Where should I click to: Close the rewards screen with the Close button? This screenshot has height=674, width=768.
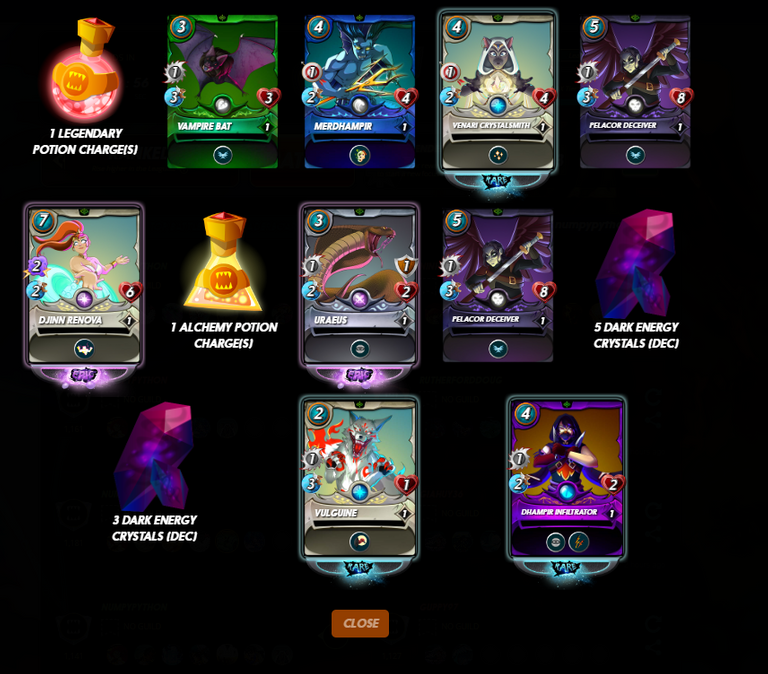tap(360, 624)
